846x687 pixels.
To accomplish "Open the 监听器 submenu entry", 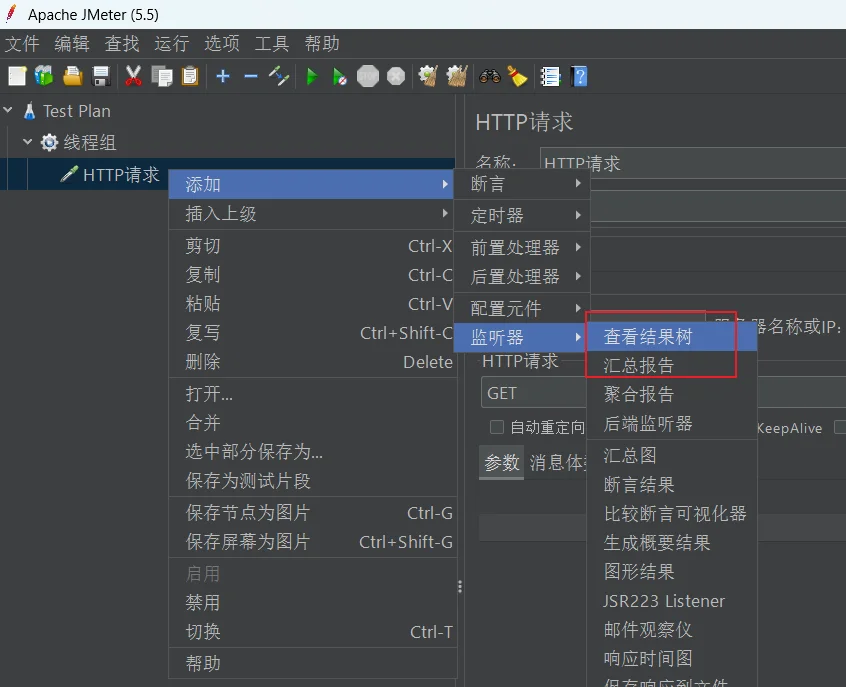I will coord(522,337).
